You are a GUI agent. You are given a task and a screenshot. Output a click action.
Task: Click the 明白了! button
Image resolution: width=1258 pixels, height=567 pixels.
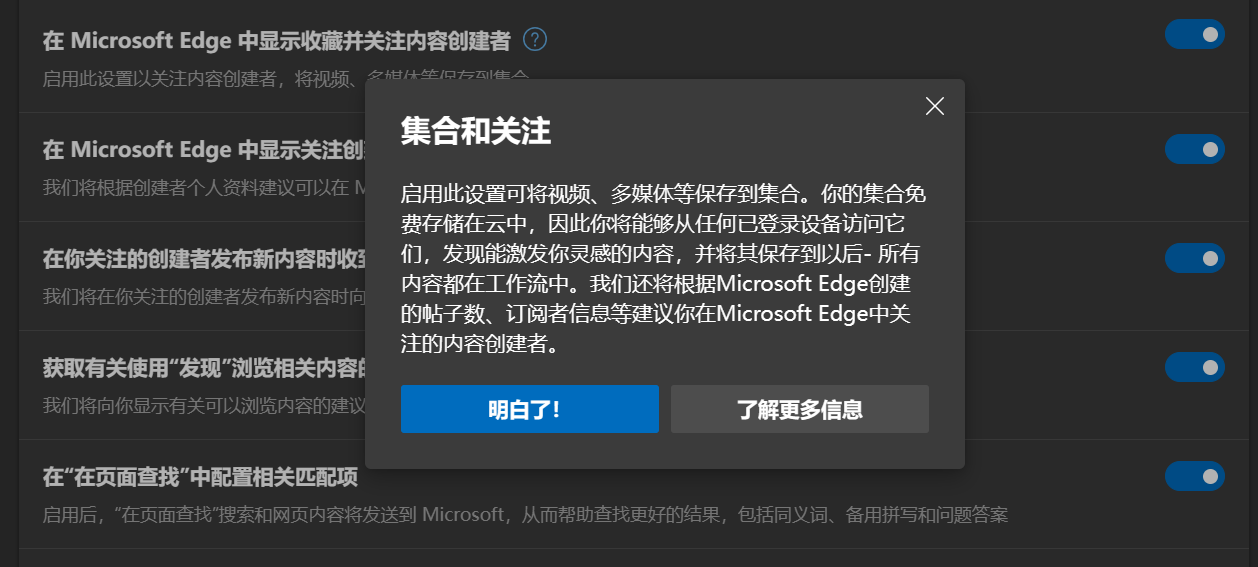530,409
